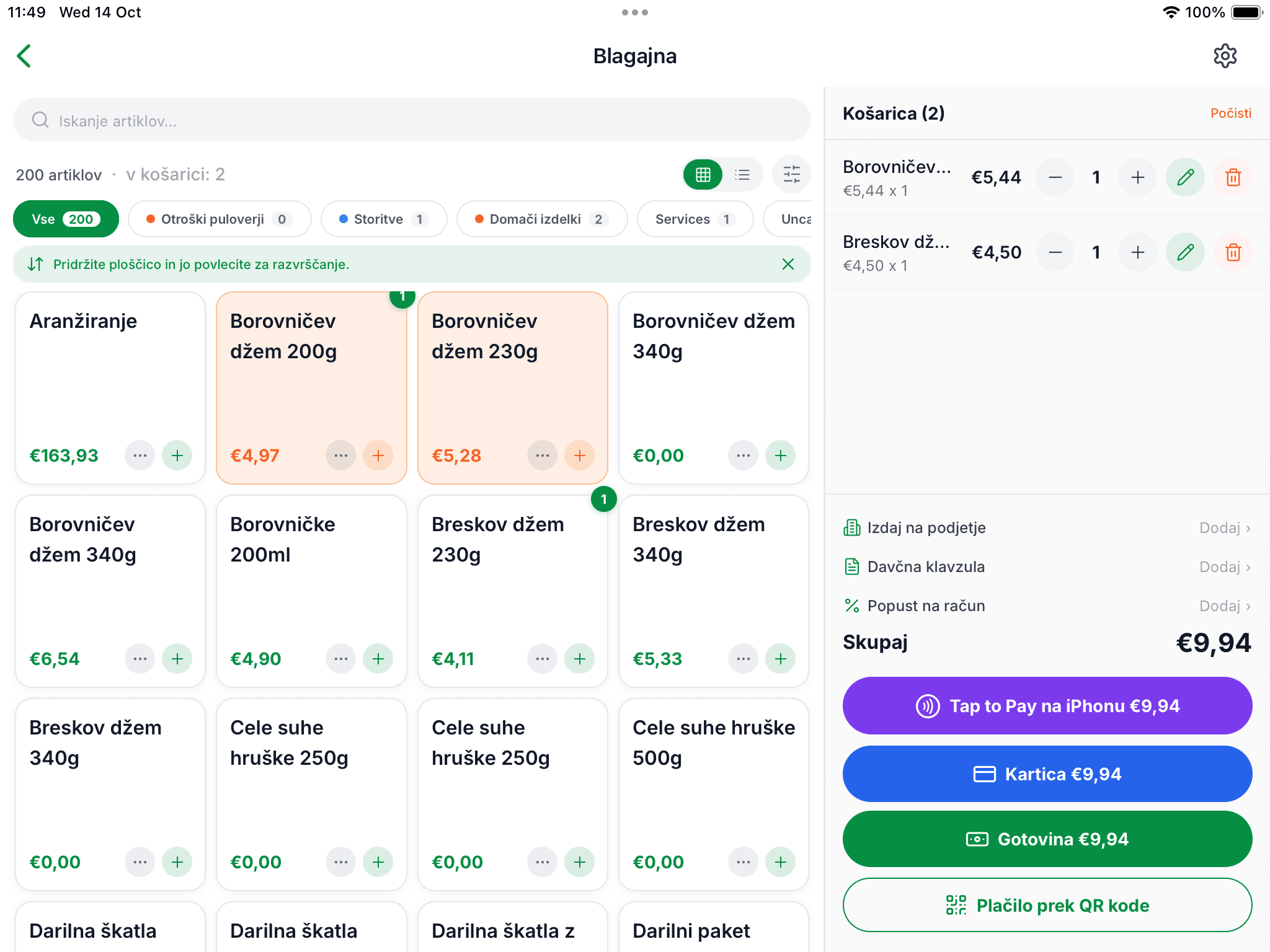The height and width of the screenshot is (952, 1270).
Task: Pay with Kartica €9,94
Action: [1047, 774]
